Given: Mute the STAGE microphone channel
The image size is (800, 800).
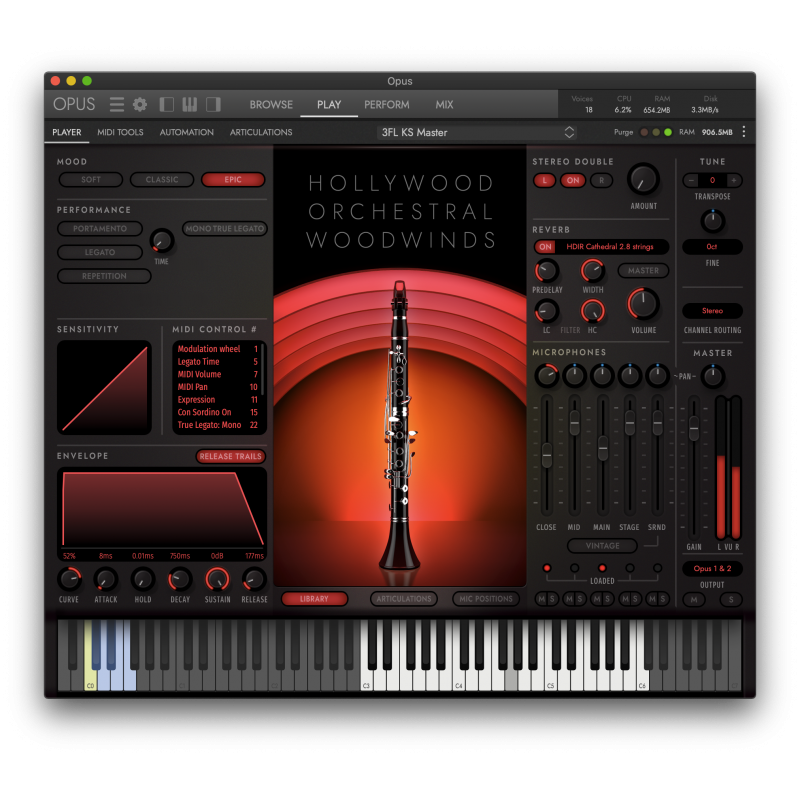Looking at the screenshot, I should (624, 599).
